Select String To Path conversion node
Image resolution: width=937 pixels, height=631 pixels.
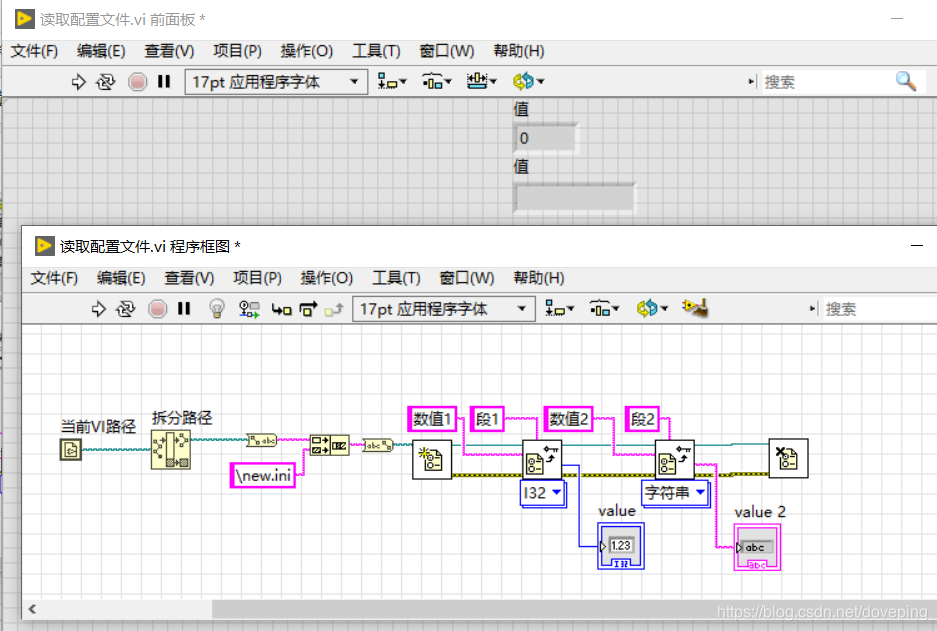[x=378, y=445]
